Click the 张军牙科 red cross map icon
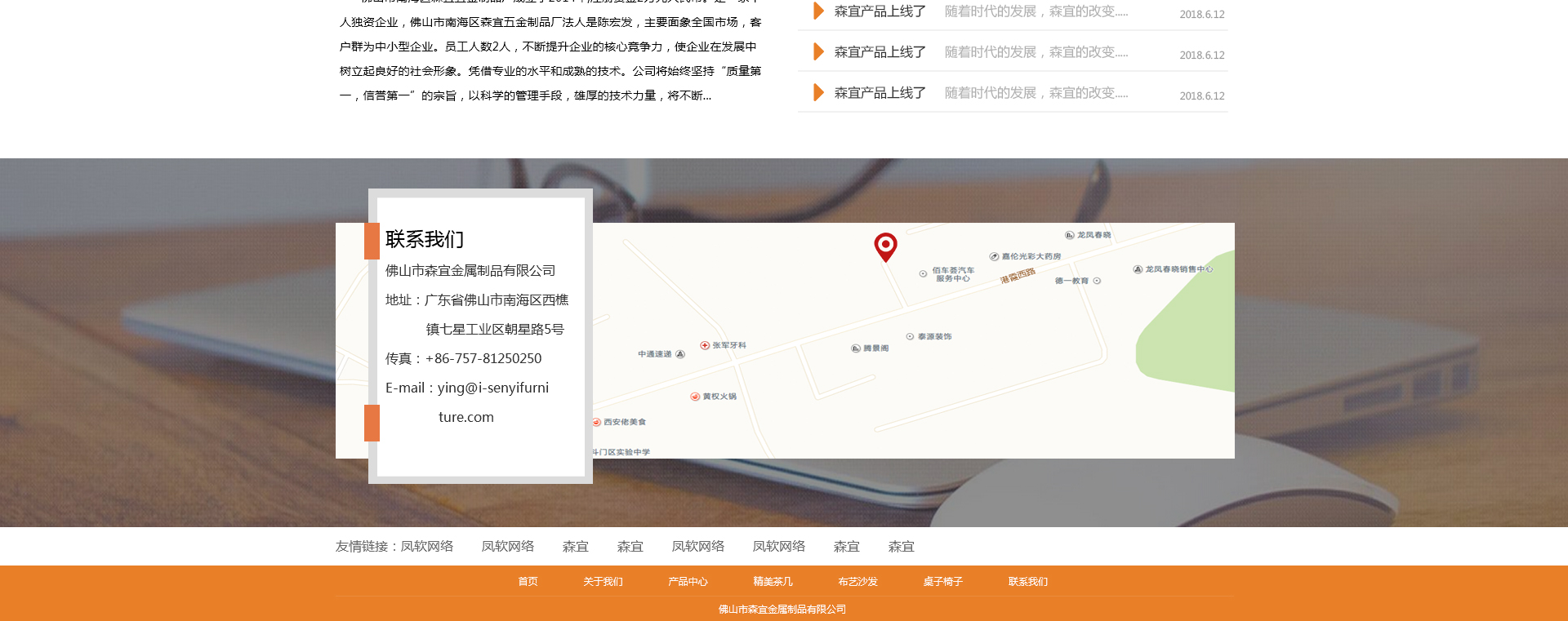1568x621 pixels. click(705, 345)
